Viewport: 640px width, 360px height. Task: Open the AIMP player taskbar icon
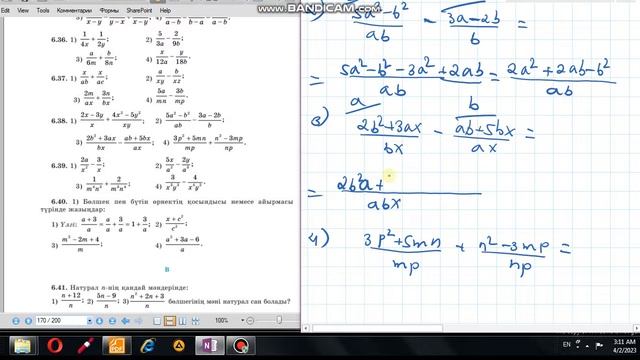178,346
